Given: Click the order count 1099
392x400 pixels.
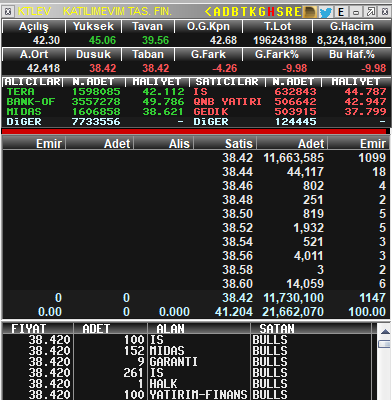Looking at the screenshot, I should 372,158.
